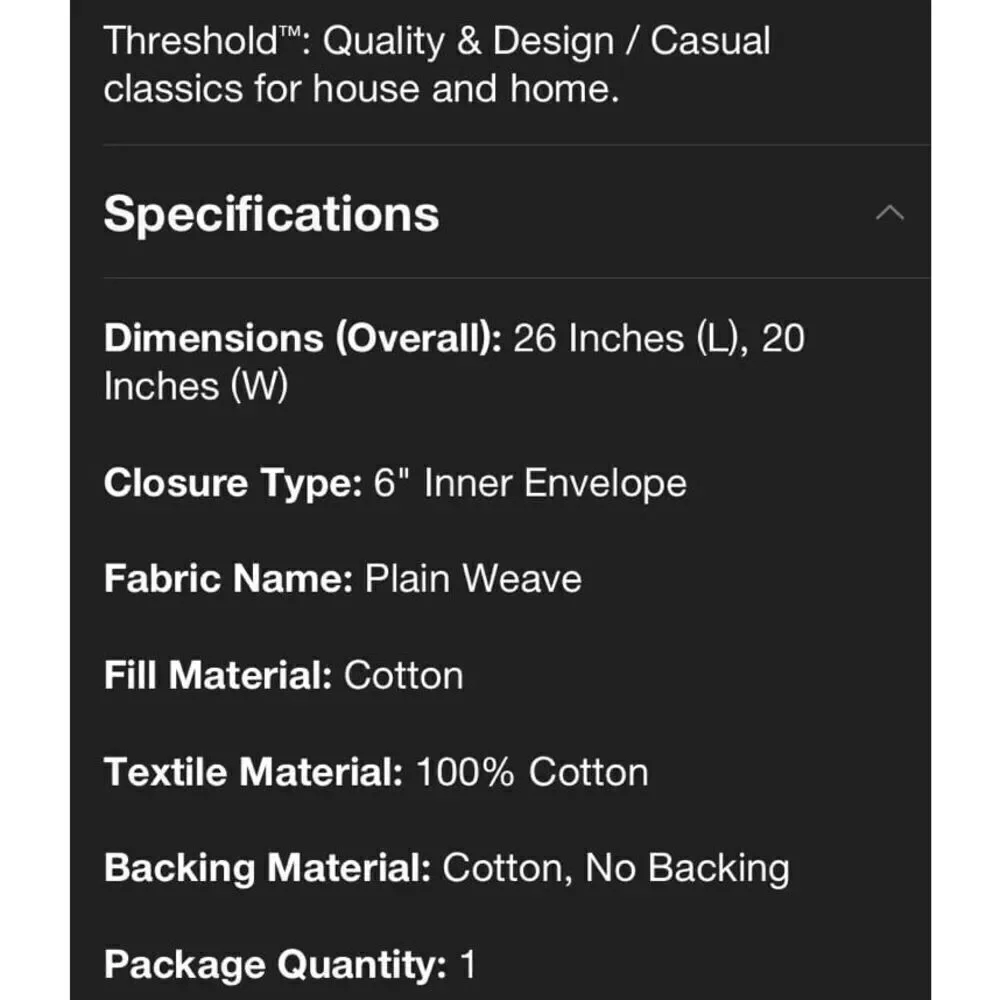Click the 'Cotton, No Backing' value
Image resolution: width=1000 pixels, height=1000 pixels.
[x=616, y=869]
